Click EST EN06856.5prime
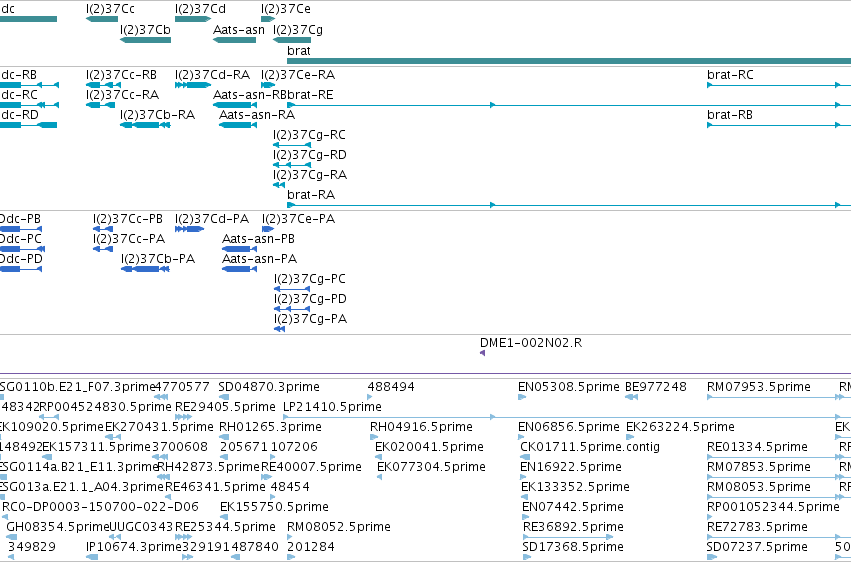 click(x=522, y=437)
